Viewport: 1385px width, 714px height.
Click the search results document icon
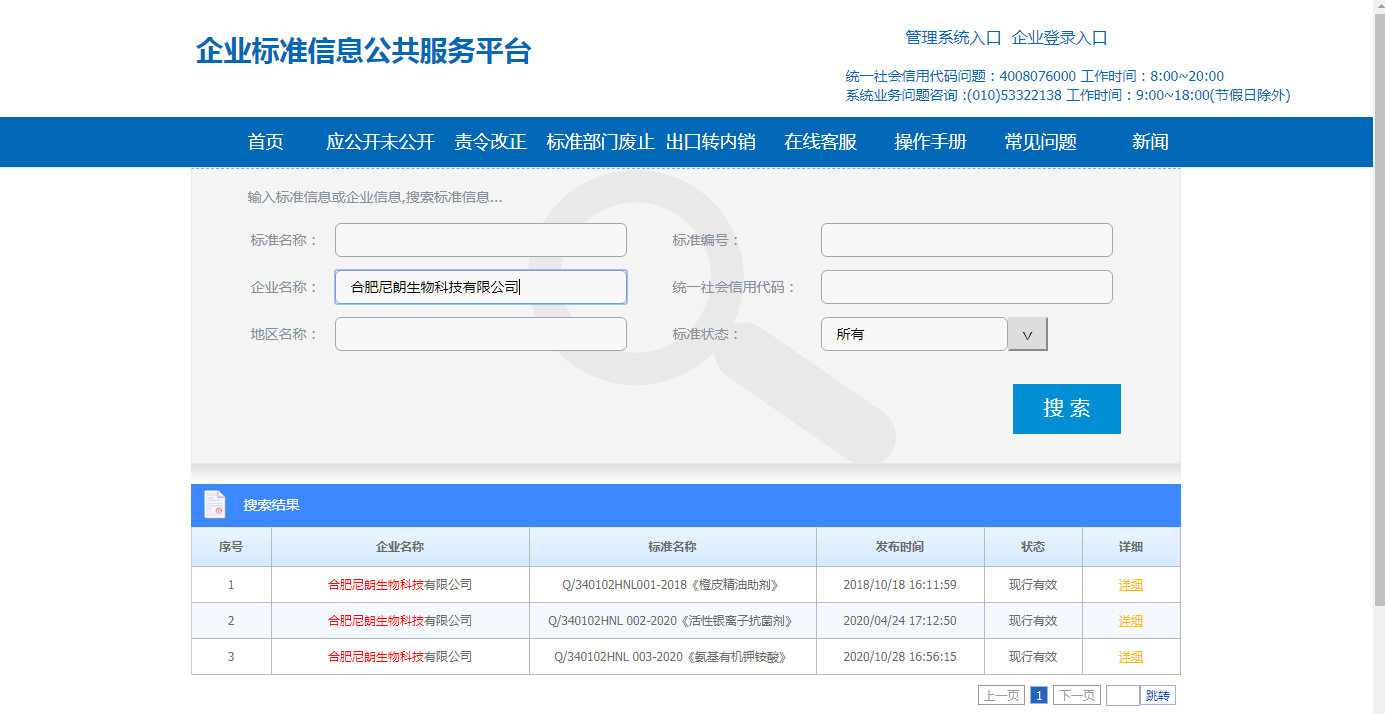point(214,505)
